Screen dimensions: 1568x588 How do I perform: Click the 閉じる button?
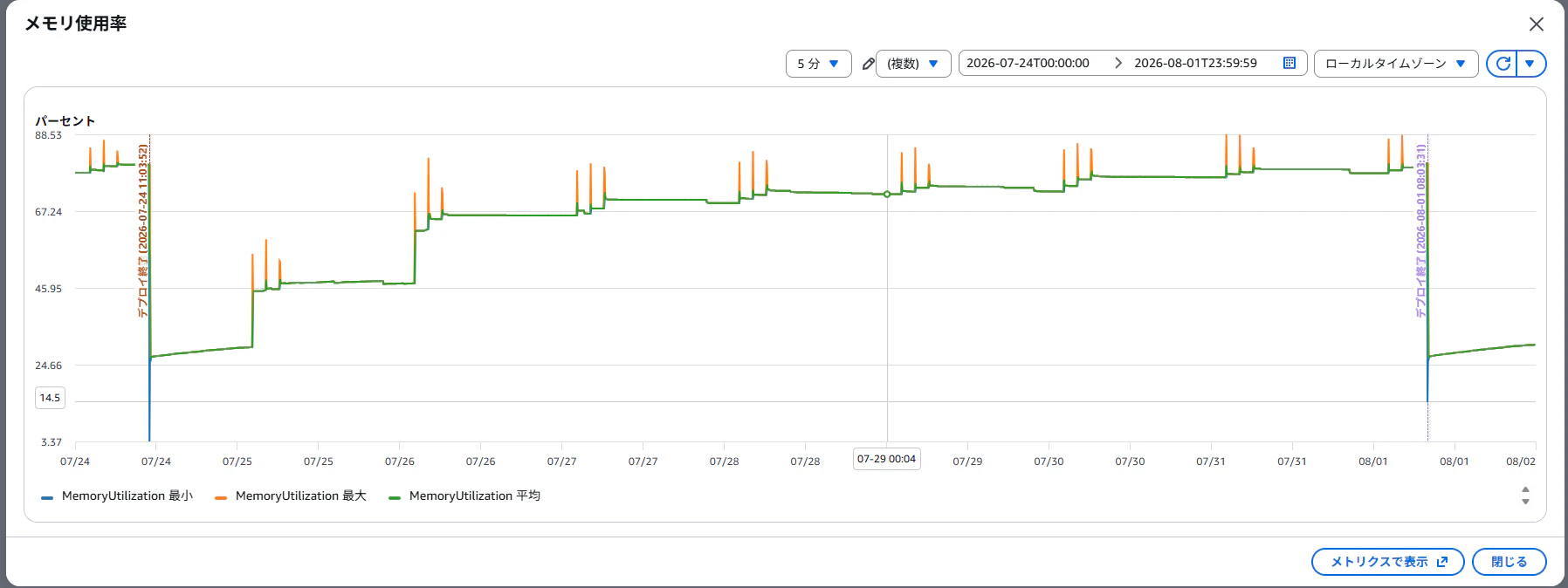1509,562
